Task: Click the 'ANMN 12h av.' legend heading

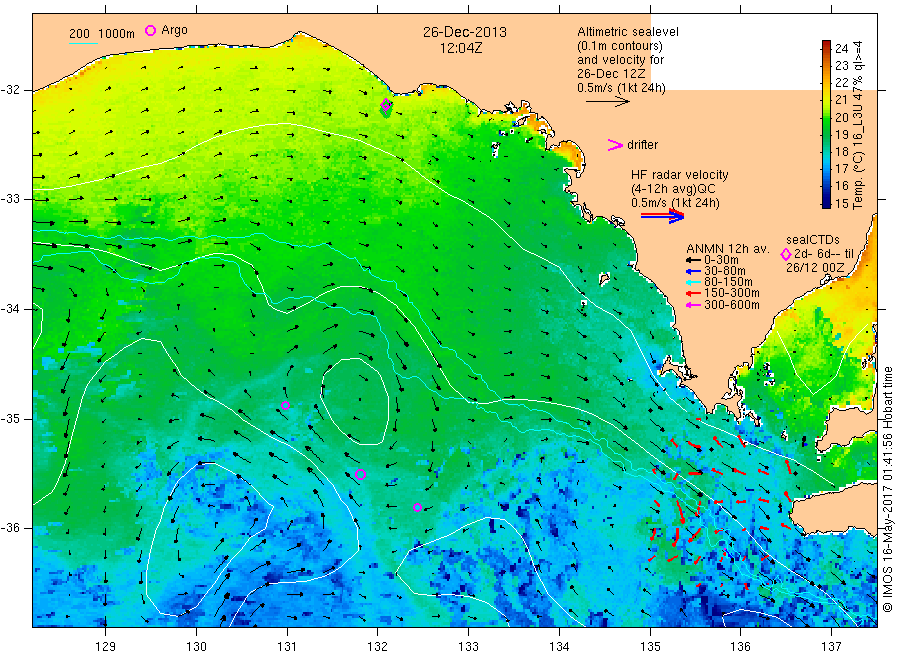Action: (x=728, y=249)
